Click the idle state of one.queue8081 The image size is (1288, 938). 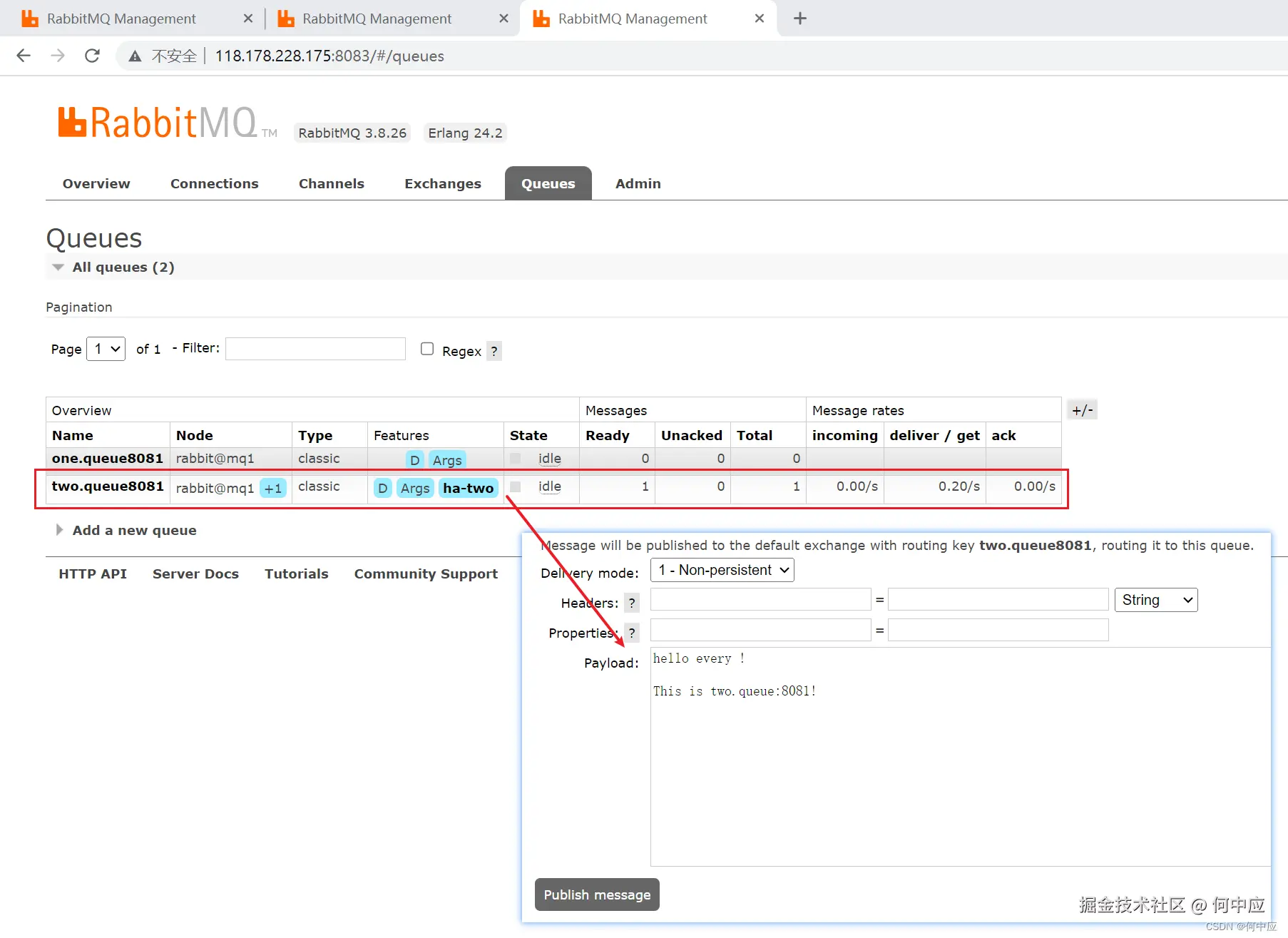coord(550,459)
